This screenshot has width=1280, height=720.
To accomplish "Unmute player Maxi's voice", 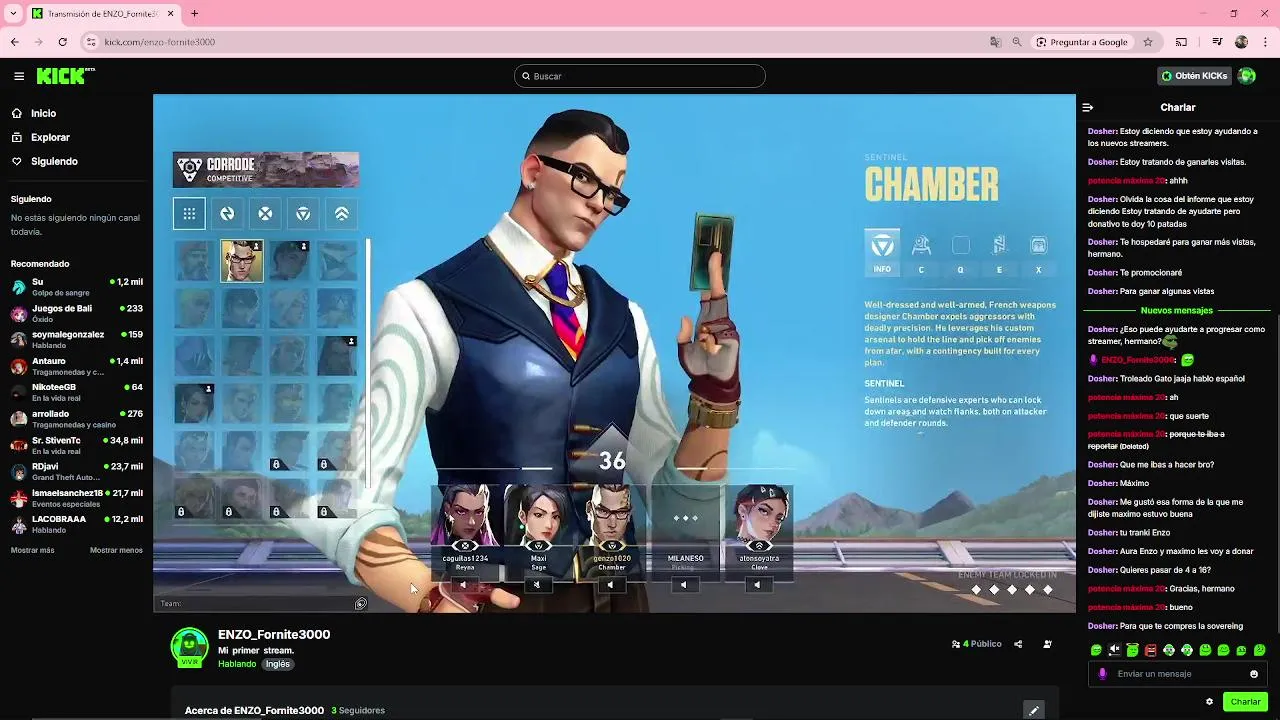I will coord(537,585).
